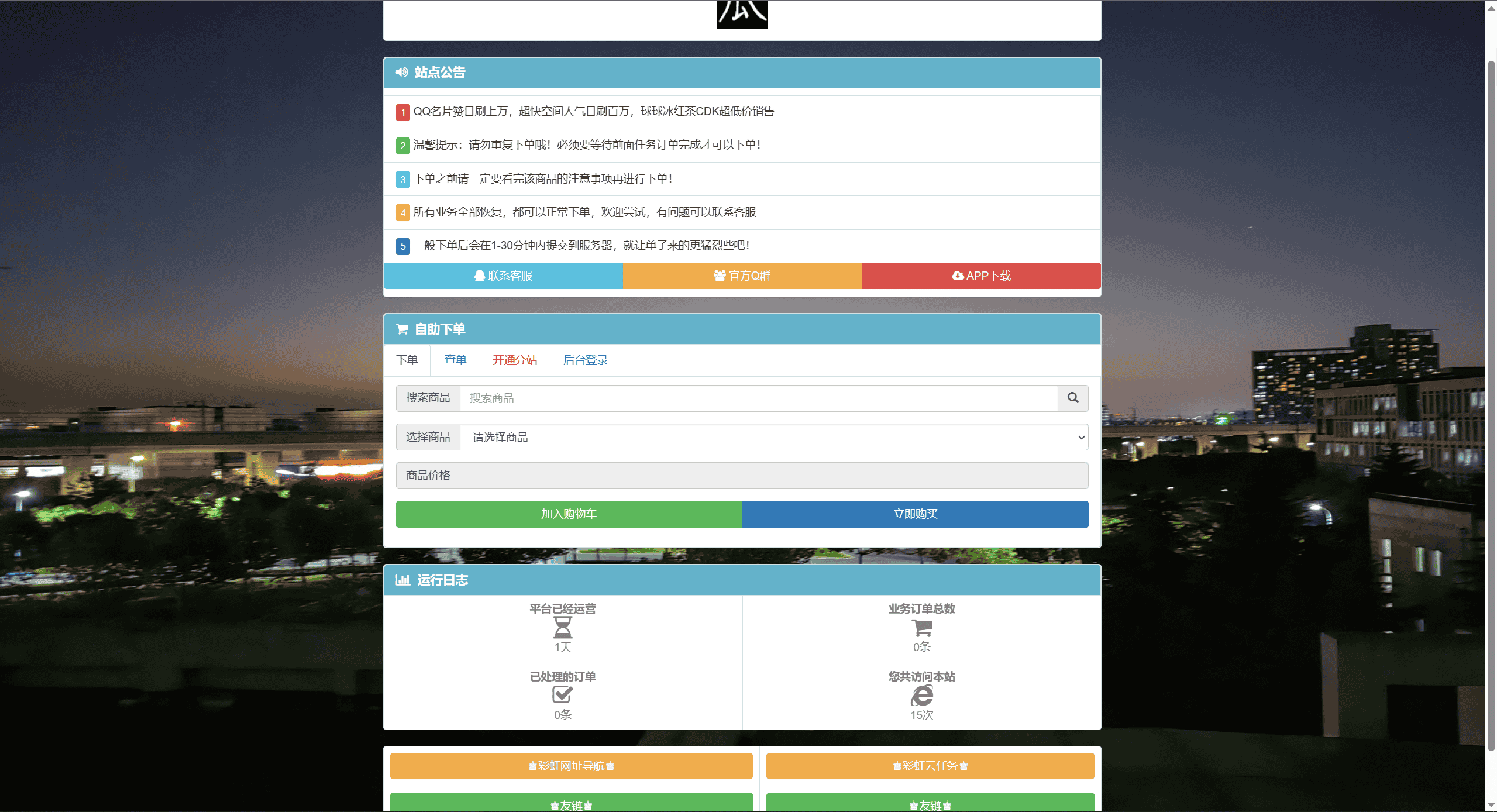The height and width of the screenshot is (812, 1497).
Task: Click the black logo image at top
Action: pyautogui.click(x=742, y=14)
